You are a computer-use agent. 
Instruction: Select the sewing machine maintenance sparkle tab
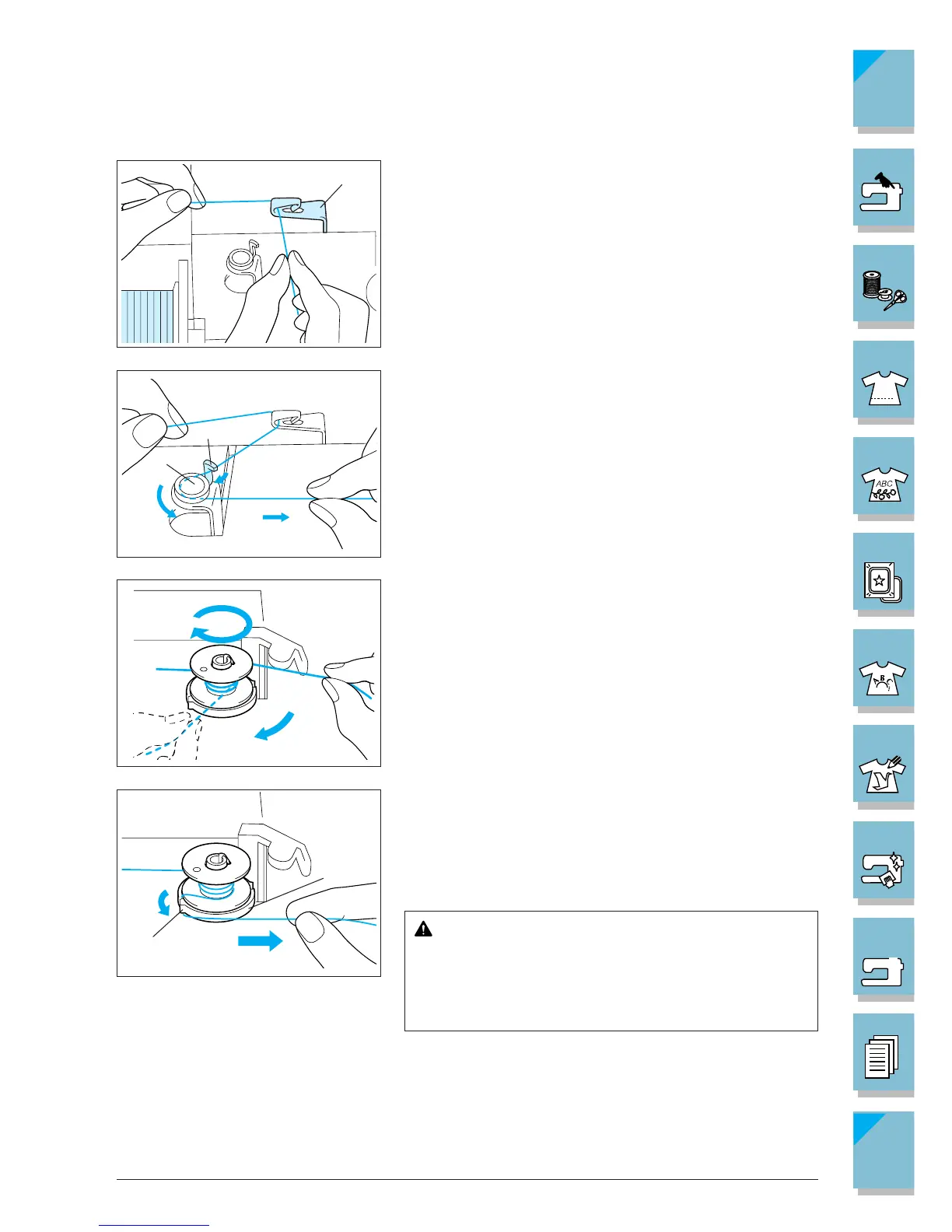(884, 861)
